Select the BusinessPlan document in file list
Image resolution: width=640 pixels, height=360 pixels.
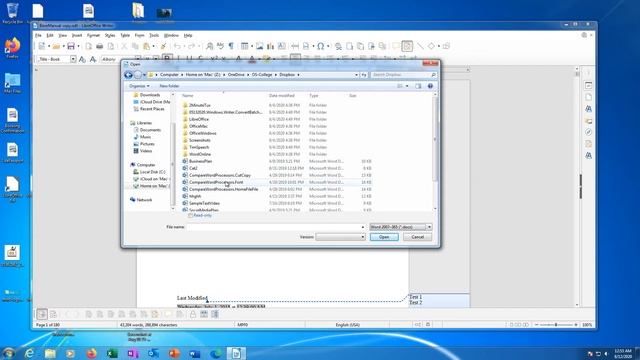(200, 161)
